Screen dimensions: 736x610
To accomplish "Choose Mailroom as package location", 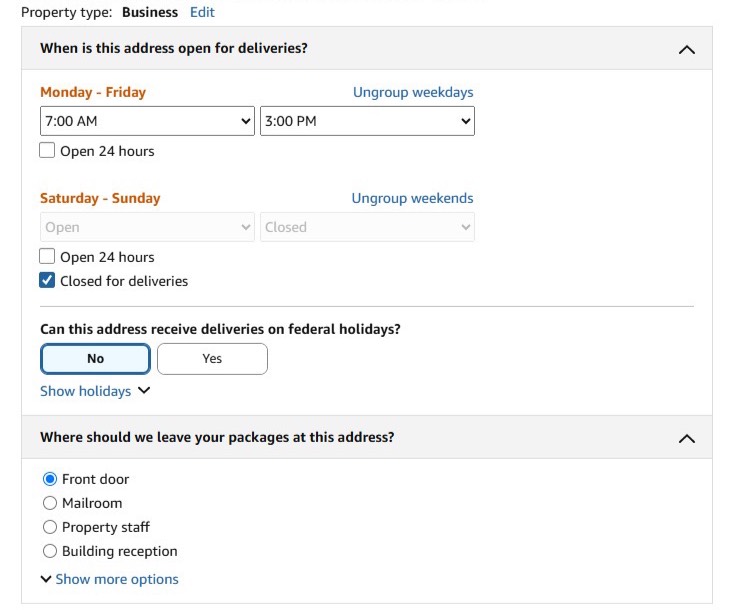I will [x=50, y=503].
